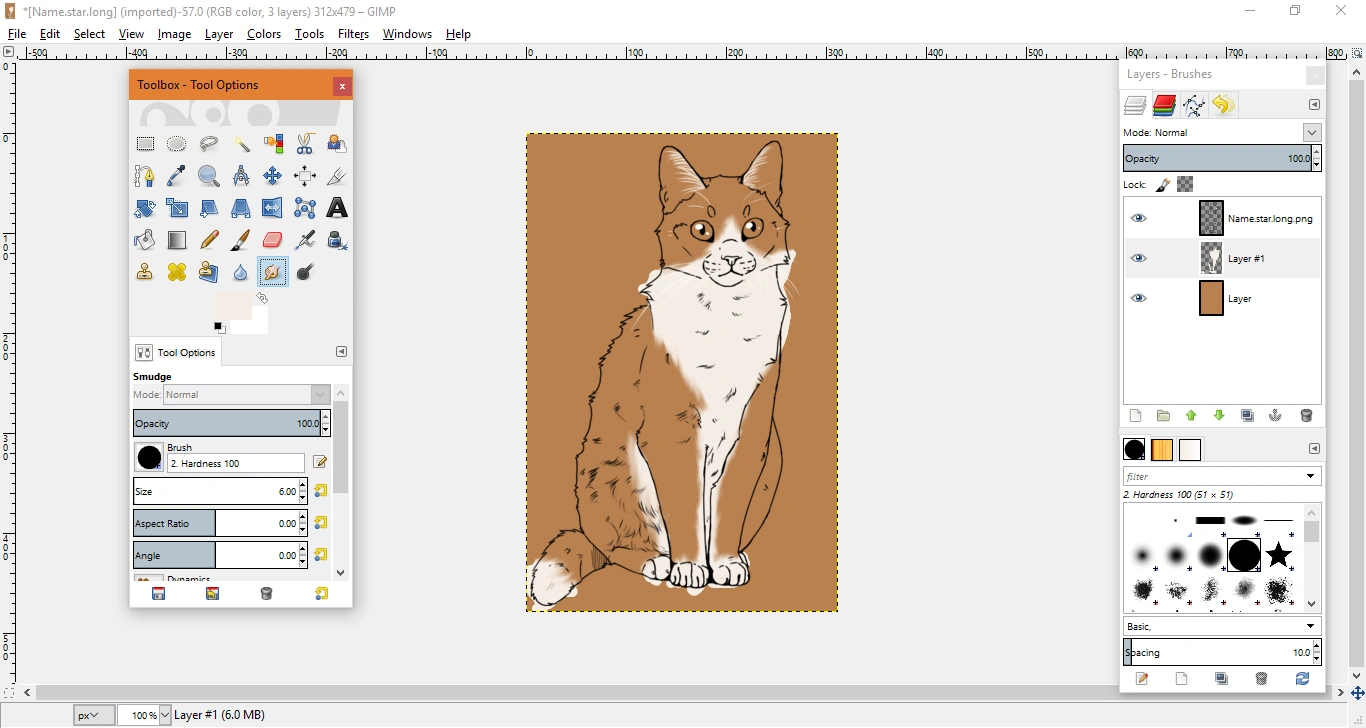The image size is (1366, 728).
Task: Adjust the layer Opacity slider
Action: 1216,159
